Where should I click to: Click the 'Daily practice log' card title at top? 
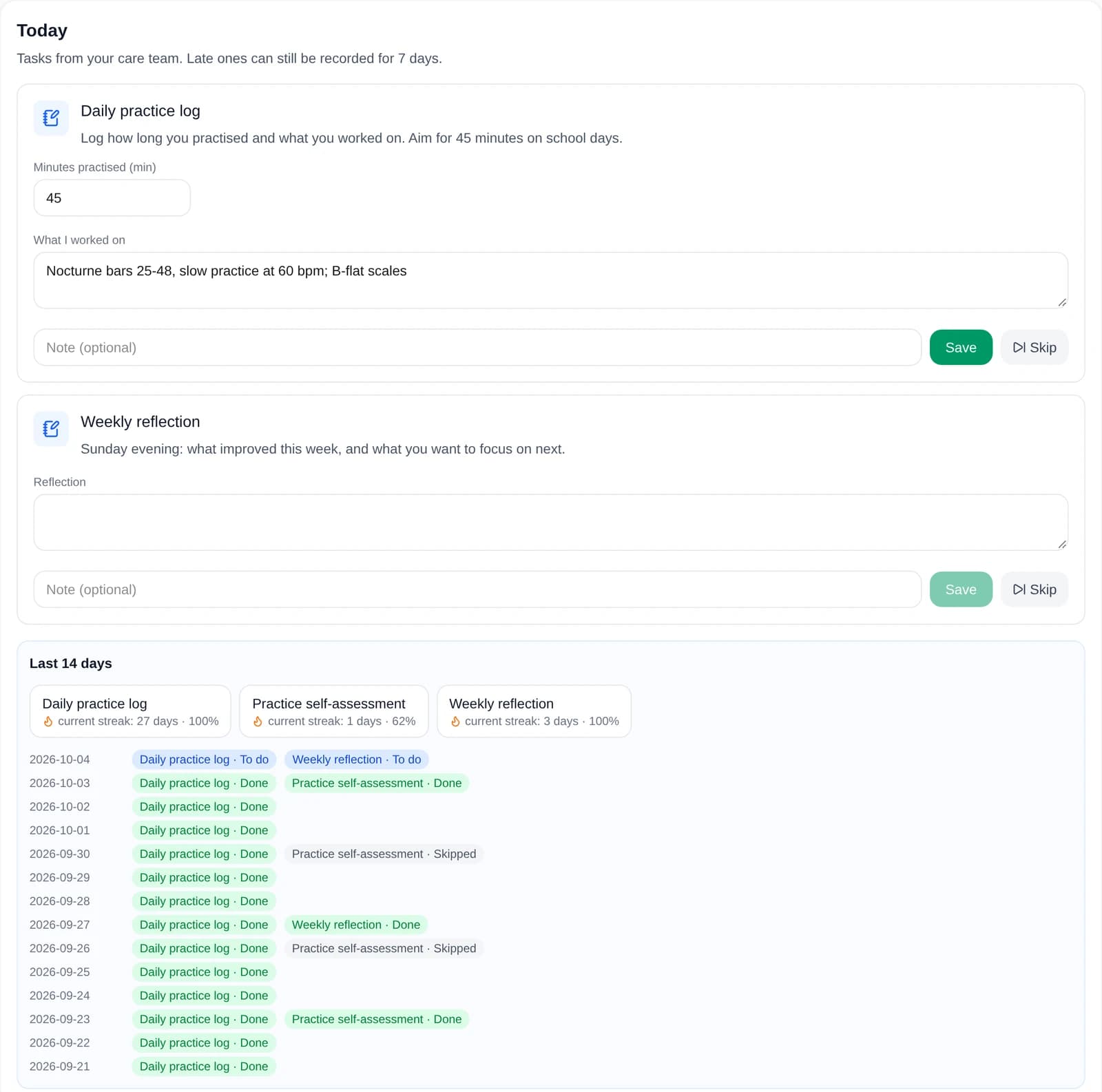tap(141, 111)
